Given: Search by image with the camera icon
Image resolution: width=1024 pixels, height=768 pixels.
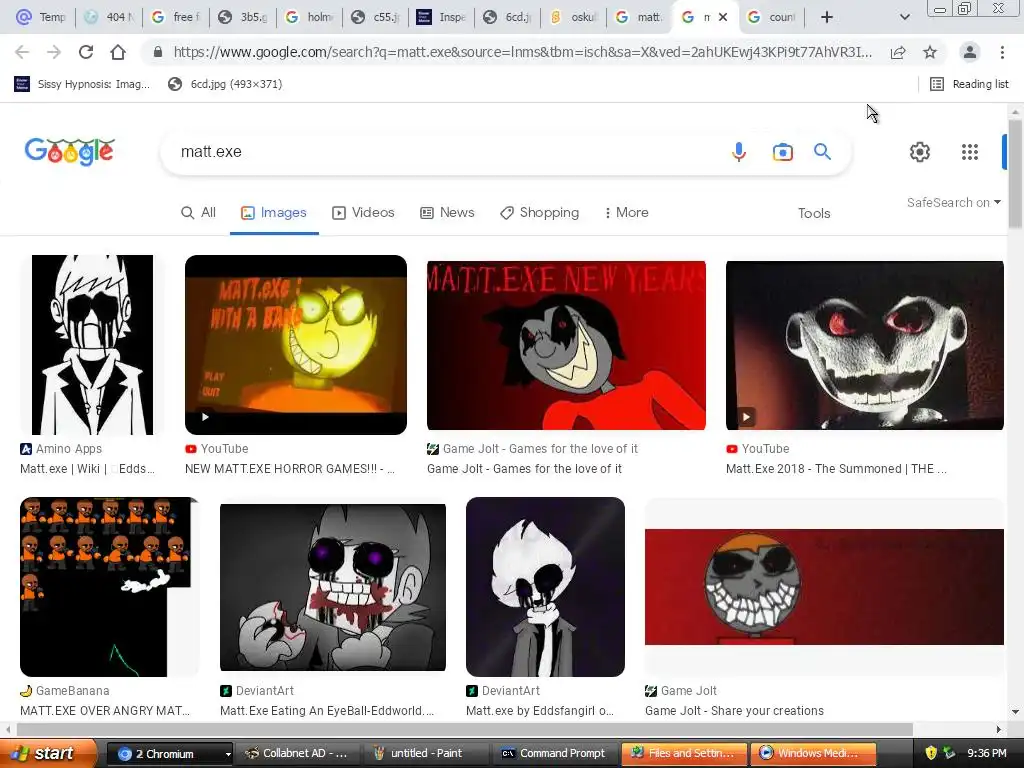Looking at the screenshot, I should (782, 152).
